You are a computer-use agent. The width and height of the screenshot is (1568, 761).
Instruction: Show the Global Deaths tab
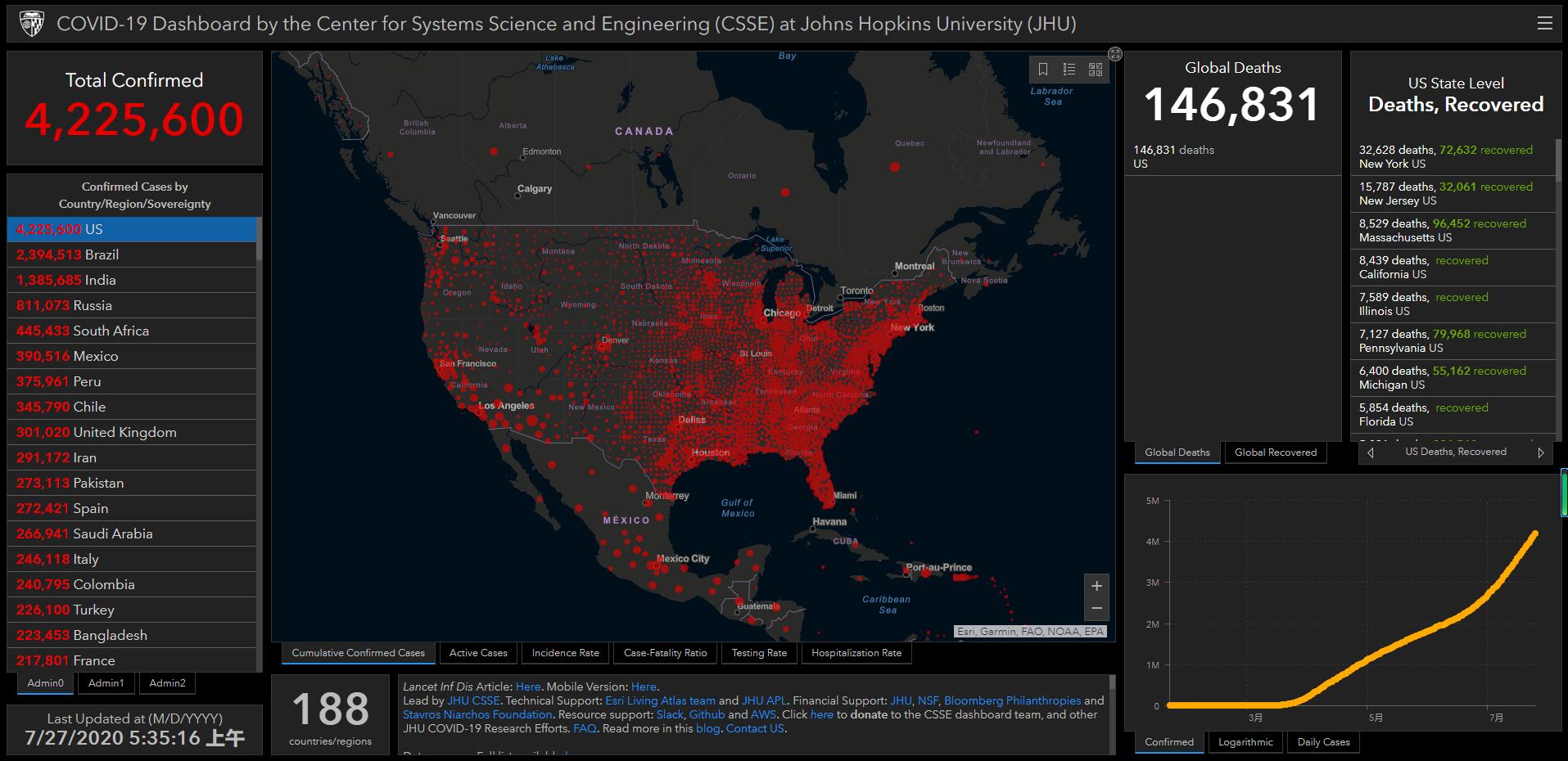[1177, 453]
